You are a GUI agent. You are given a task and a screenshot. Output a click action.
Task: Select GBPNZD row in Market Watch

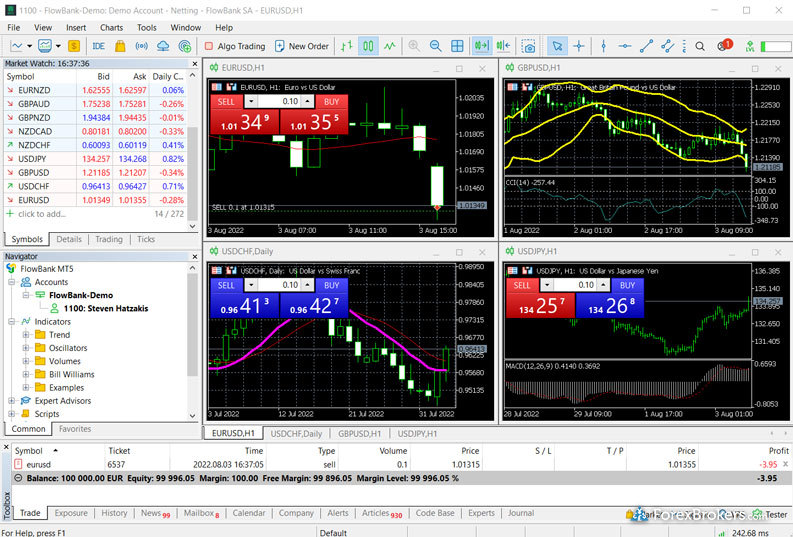point(95,117)
